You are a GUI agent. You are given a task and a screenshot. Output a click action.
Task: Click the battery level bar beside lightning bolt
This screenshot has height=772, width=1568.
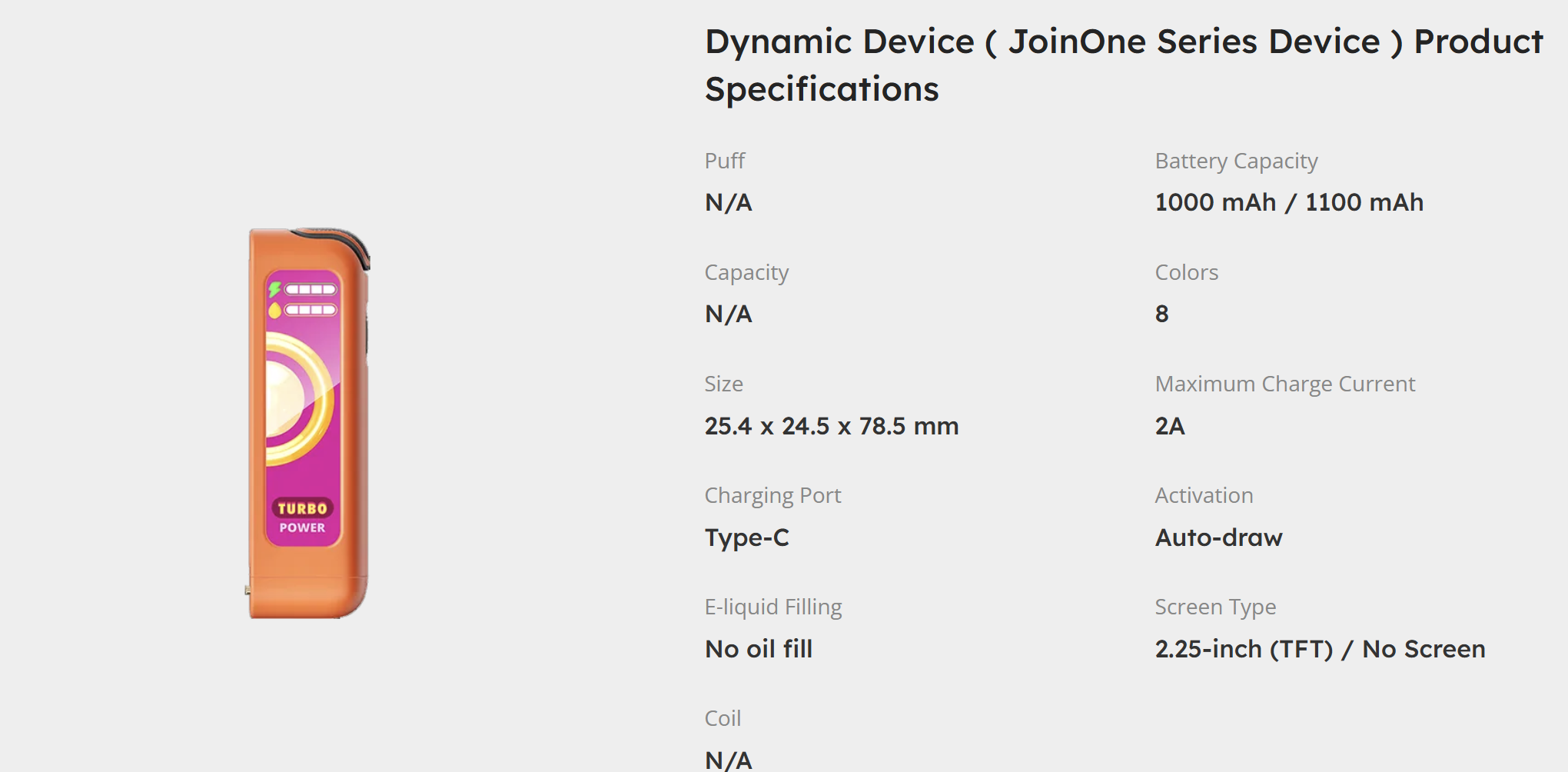tap(311, 290)
